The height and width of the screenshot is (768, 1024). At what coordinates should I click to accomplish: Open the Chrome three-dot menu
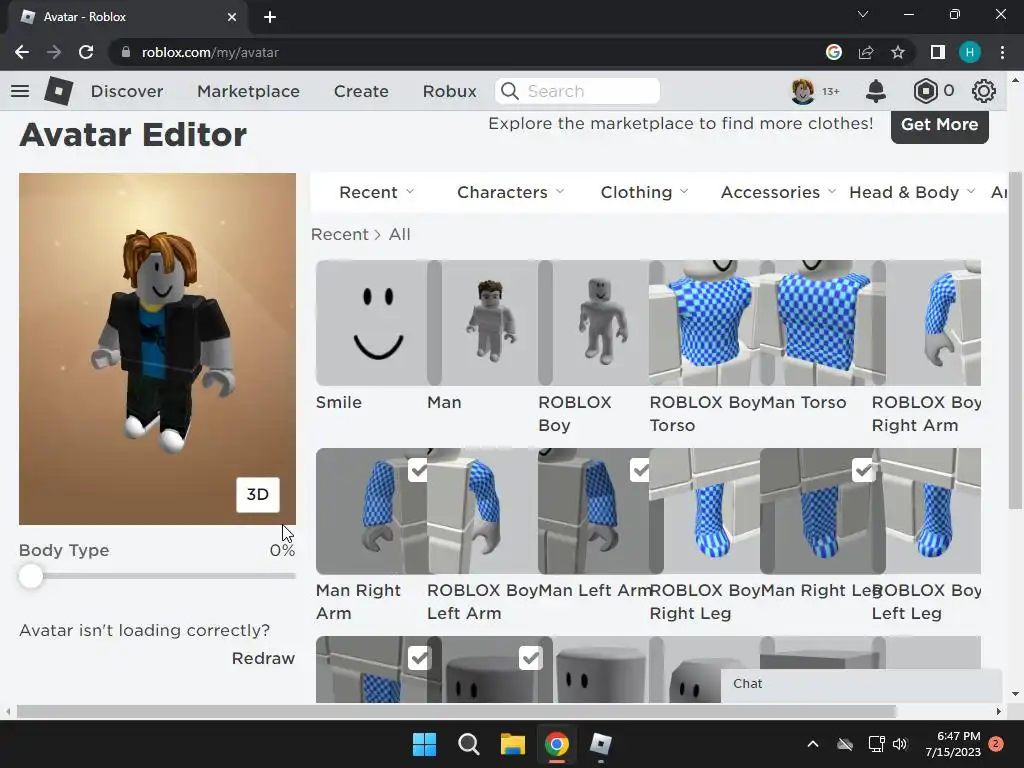click(1002, 52)
